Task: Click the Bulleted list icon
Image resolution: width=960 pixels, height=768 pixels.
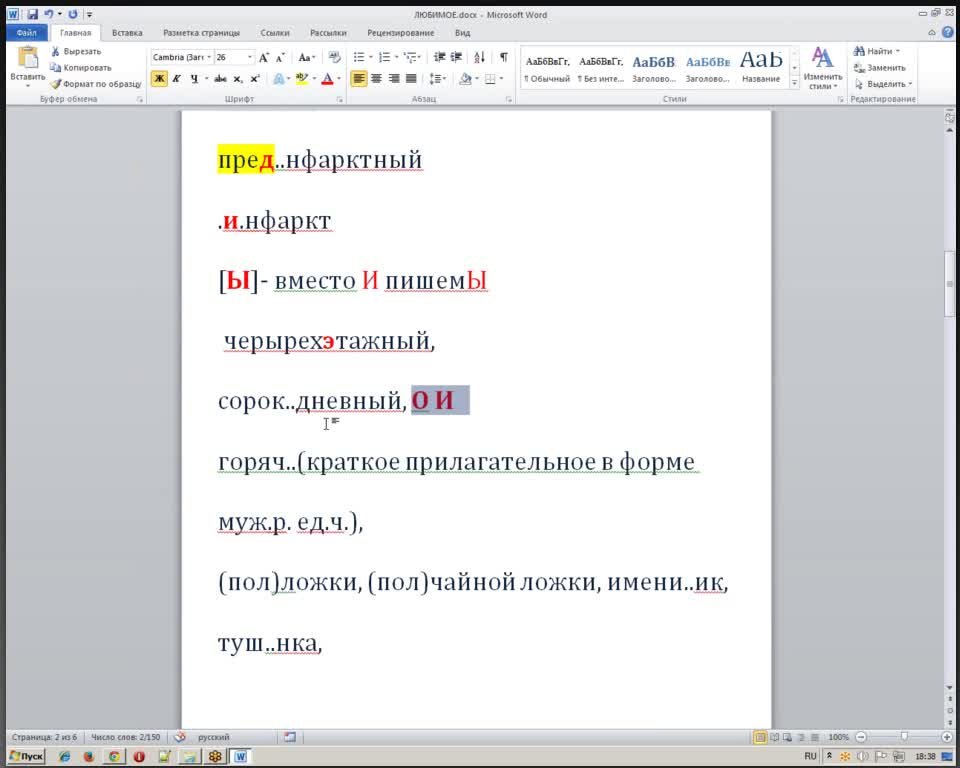Action: tap(360, 58)
